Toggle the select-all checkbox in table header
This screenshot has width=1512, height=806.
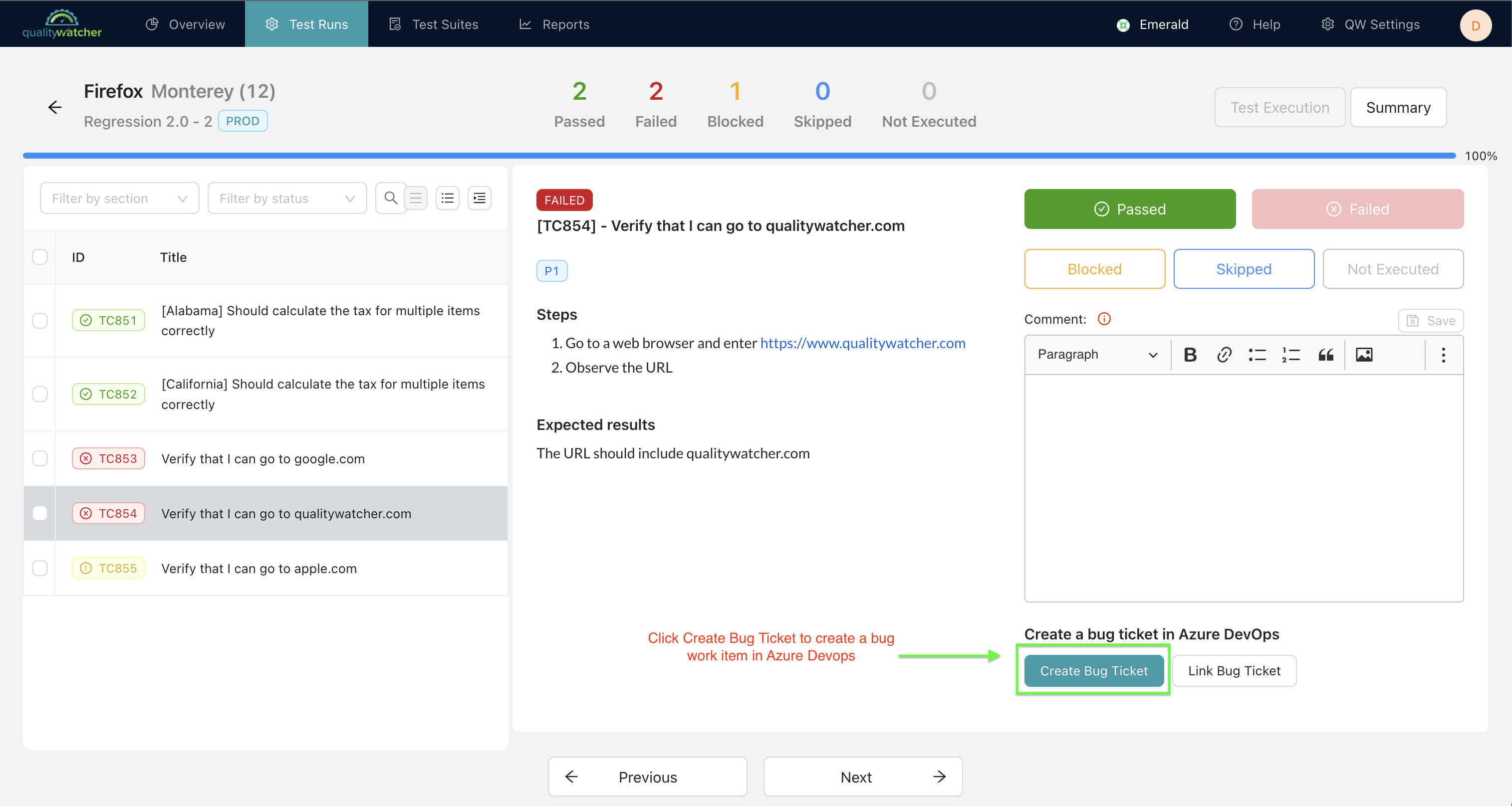[40, 257]
